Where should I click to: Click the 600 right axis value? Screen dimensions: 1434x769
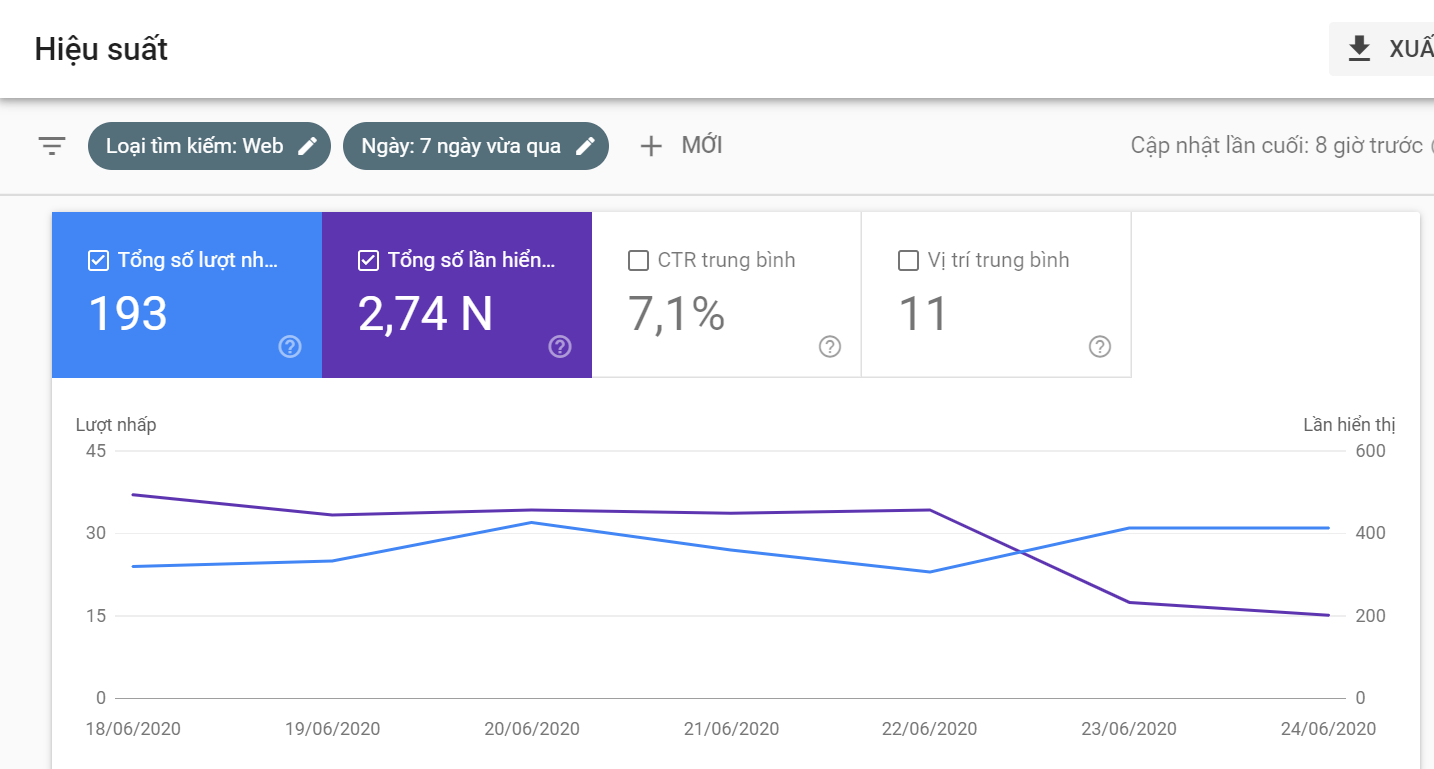click(1371, 451)
